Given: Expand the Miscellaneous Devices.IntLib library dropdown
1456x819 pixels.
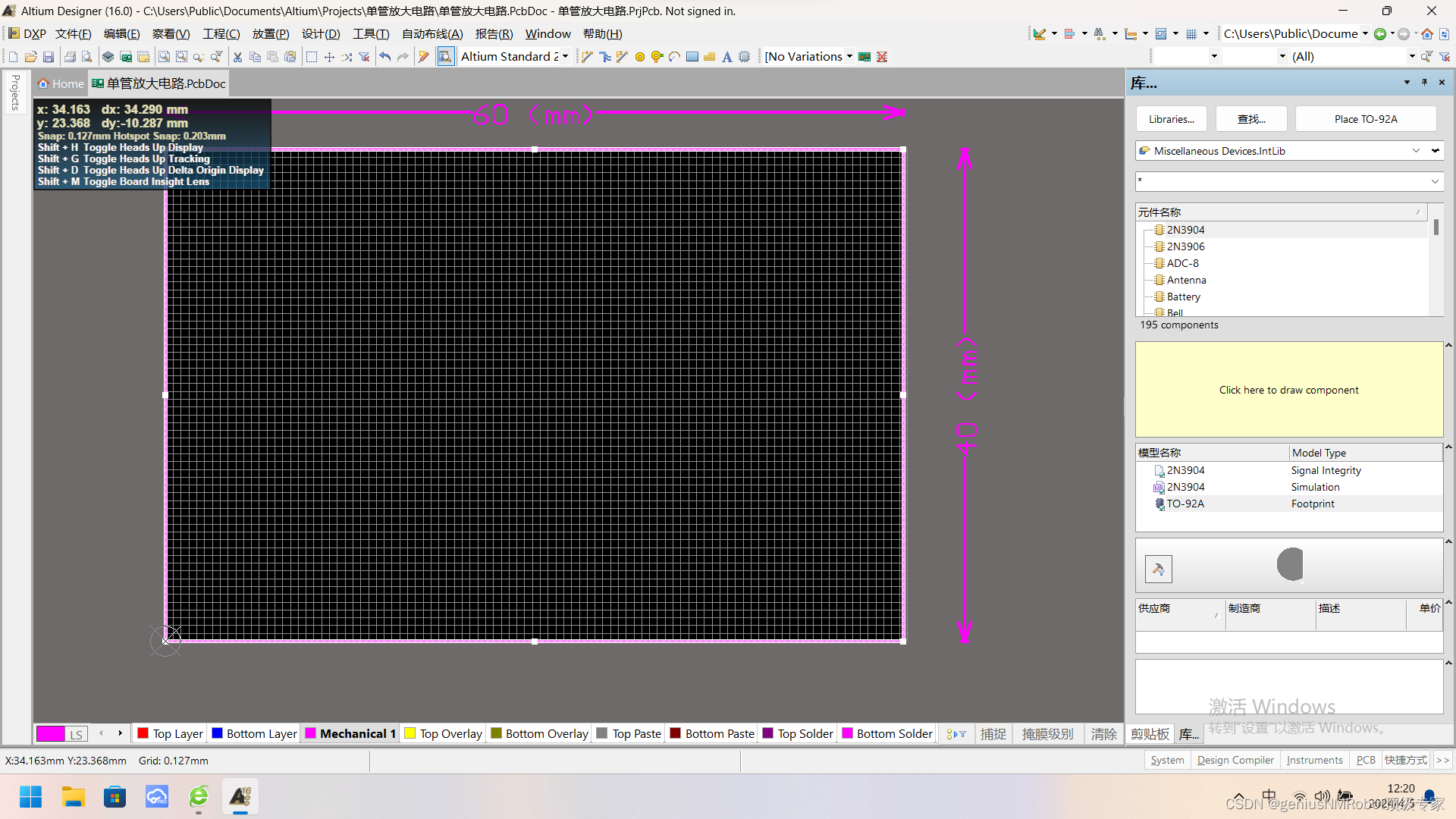Looking at the screenshot, I should [1416, 151].
